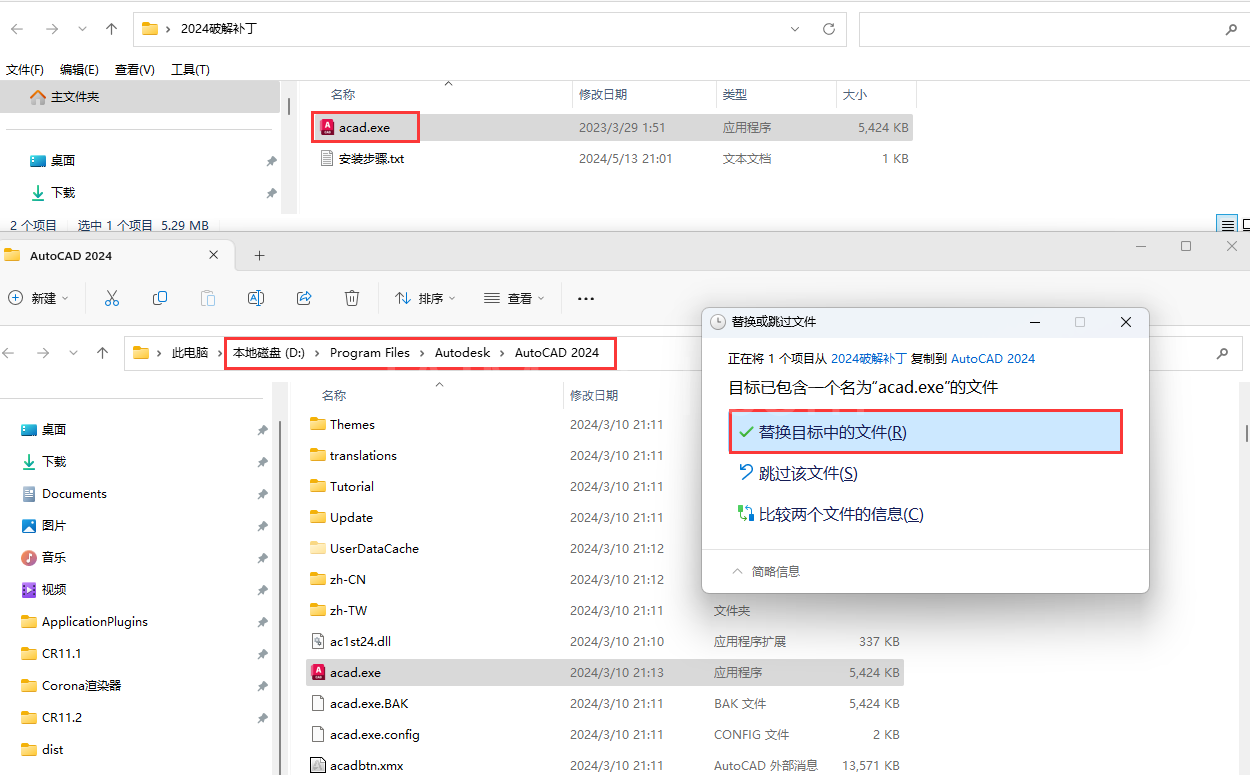The image size is (1250, 775).
Task: Collapse 简略信息 details in the replace dialog
Action: click(x=767, y=572)
